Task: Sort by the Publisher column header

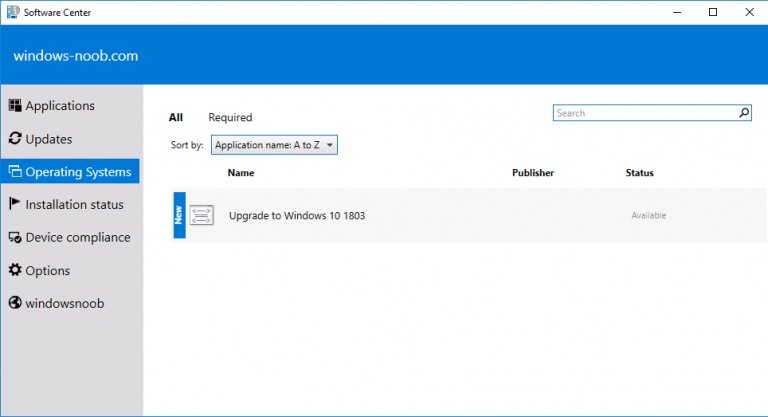Action: click(x=533, y=173)
